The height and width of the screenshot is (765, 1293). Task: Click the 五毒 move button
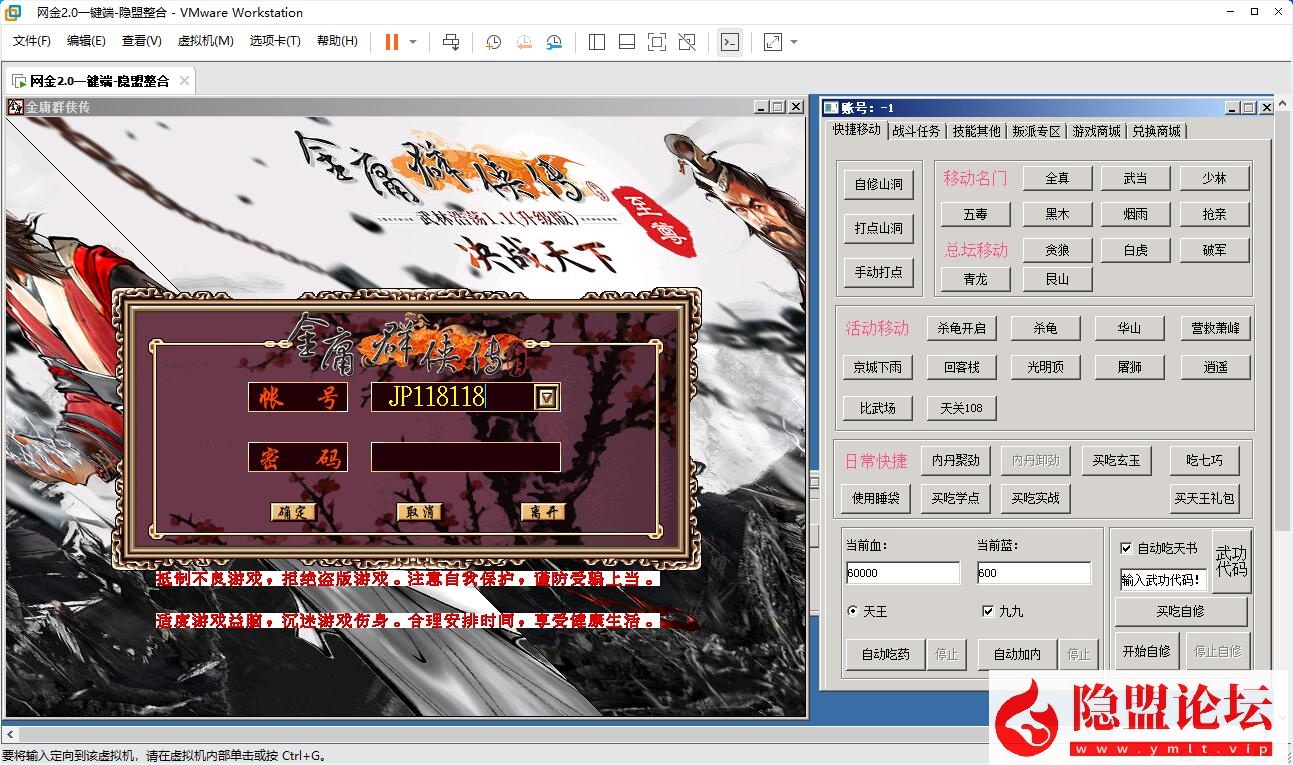coord(975,214)
